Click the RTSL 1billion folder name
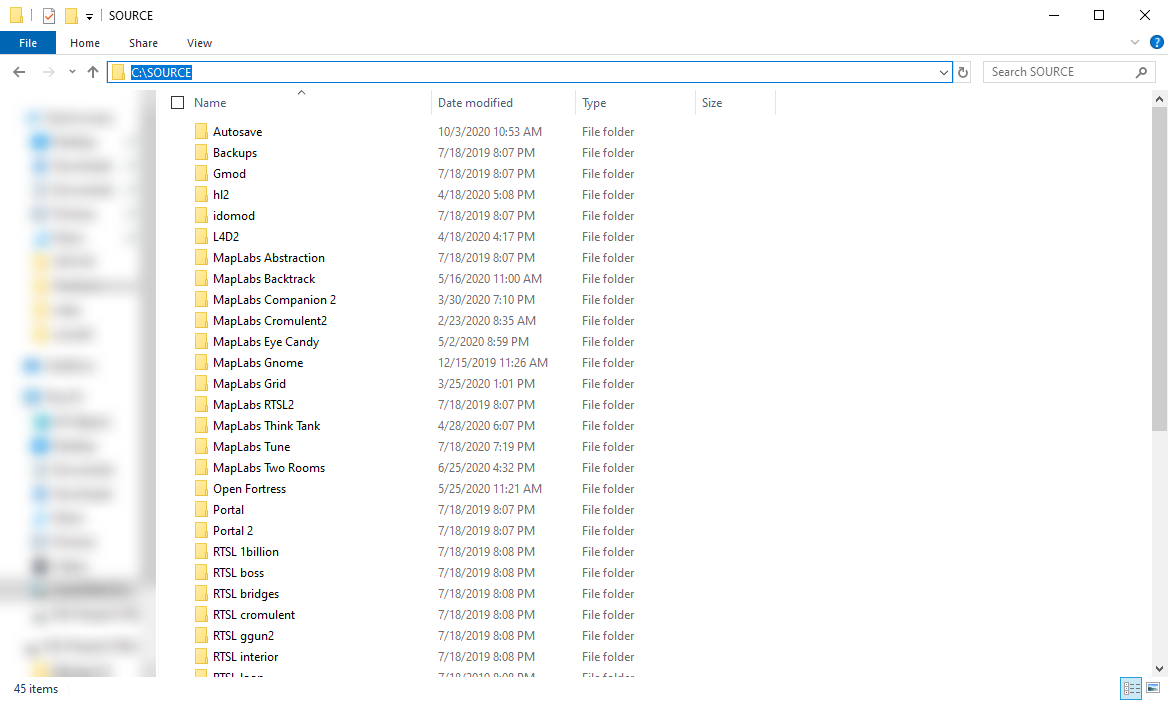Image resolution: width=1168 pixels, height=701 pixels. pos(246,552)
